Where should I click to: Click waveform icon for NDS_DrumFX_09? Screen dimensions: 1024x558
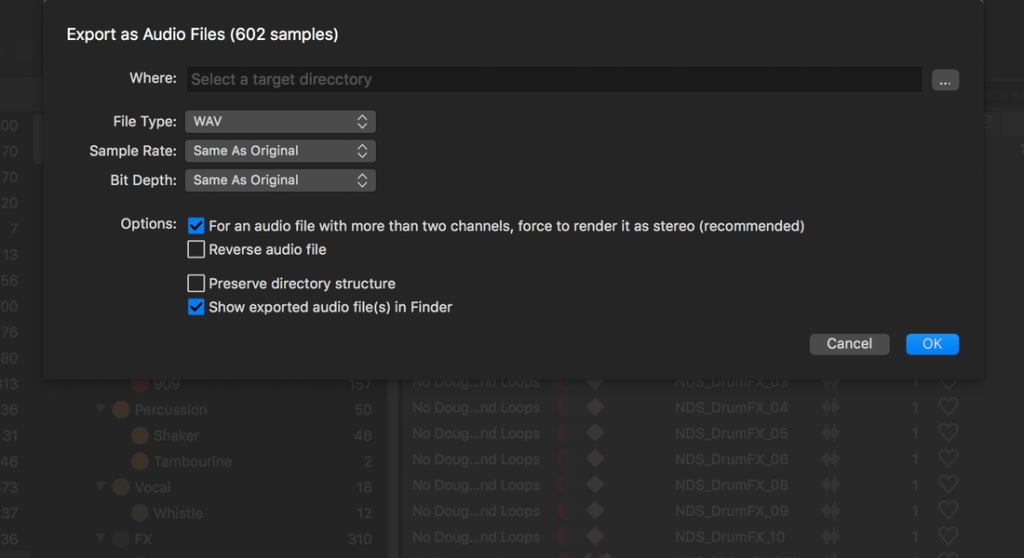pos(830,511)
